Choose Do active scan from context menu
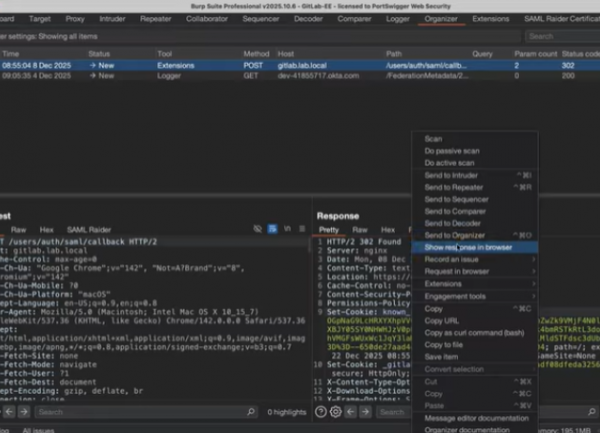The image size is (600, 433). click(x=474, y=163)
